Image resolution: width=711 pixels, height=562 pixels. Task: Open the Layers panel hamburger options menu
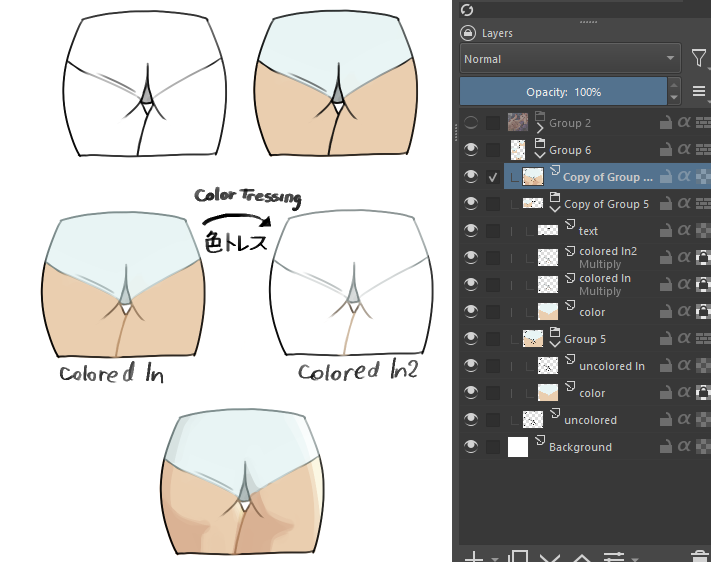coord(699,91)
